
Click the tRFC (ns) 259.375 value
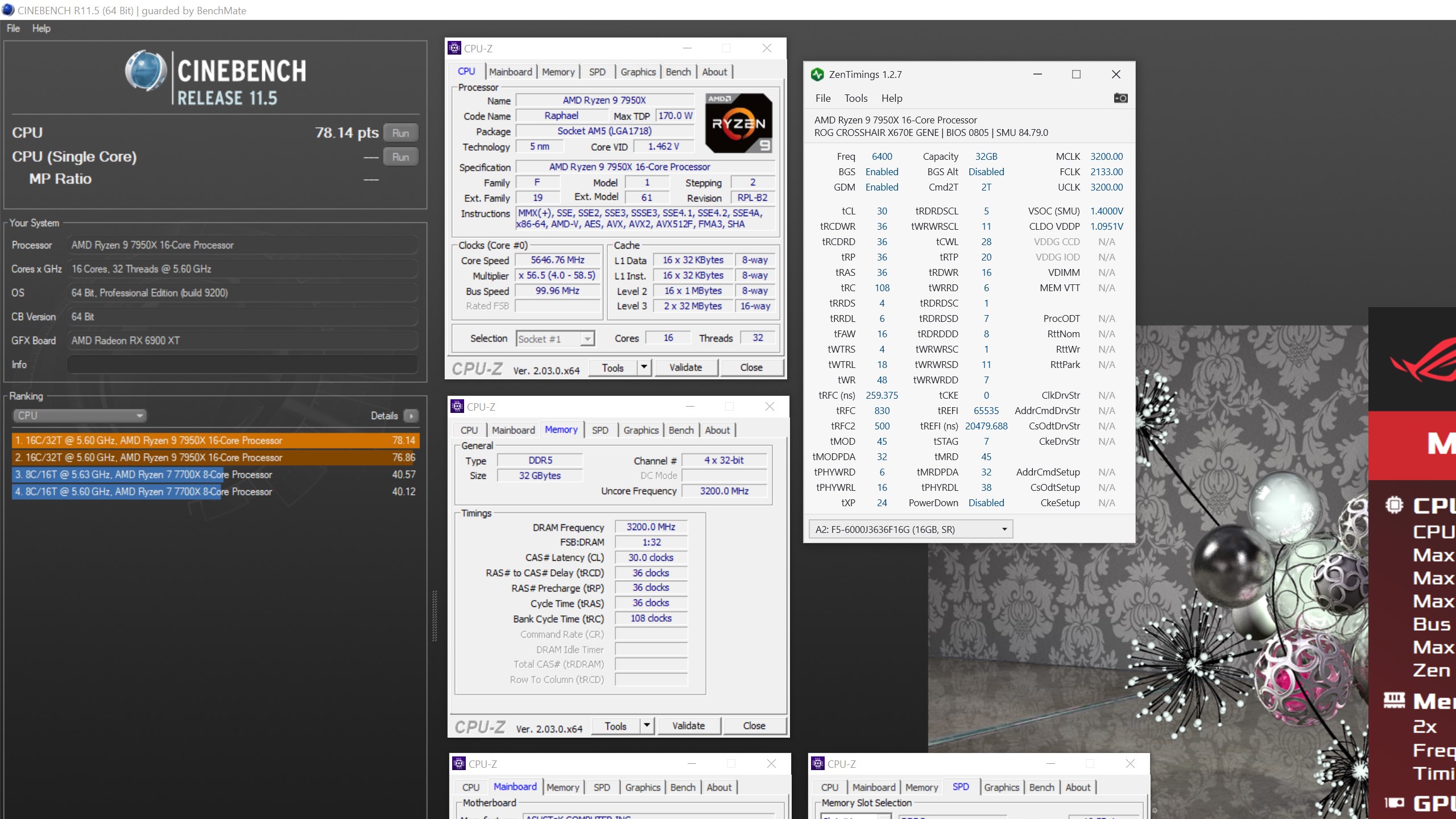(882, 395)
